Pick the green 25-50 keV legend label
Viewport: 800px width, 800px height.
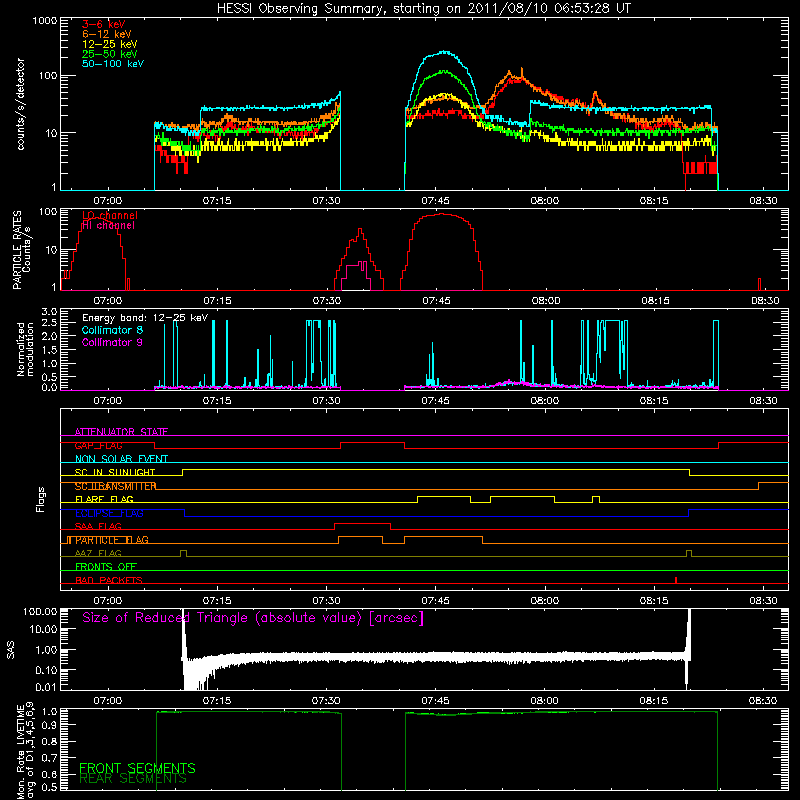[x=110, y=54]
